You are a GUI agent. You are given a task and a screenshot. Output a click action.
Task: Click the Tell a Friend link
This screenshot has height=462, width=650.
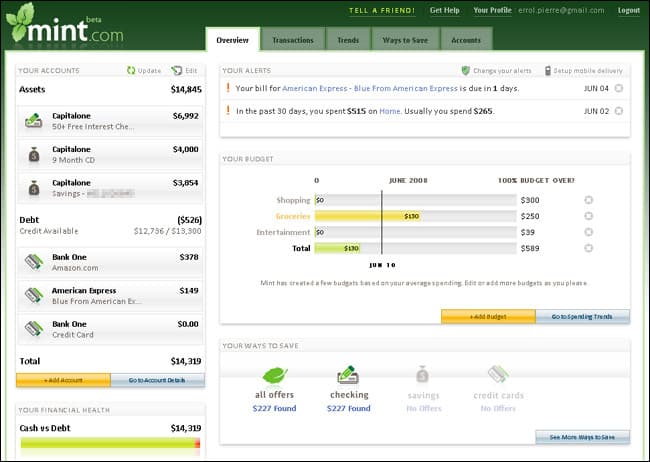coord(382,11)
